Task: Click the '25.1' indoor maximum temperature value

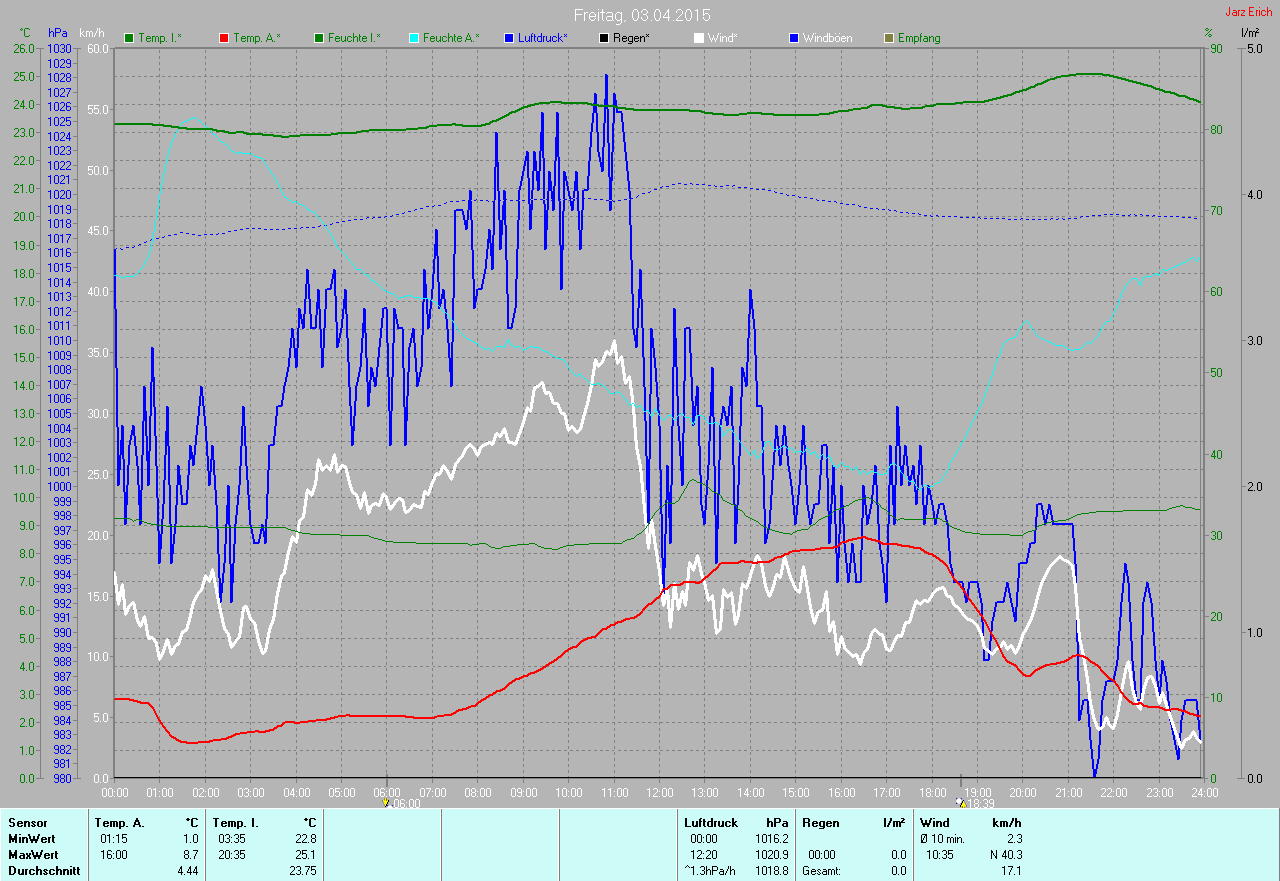Action: click(305, 855)
